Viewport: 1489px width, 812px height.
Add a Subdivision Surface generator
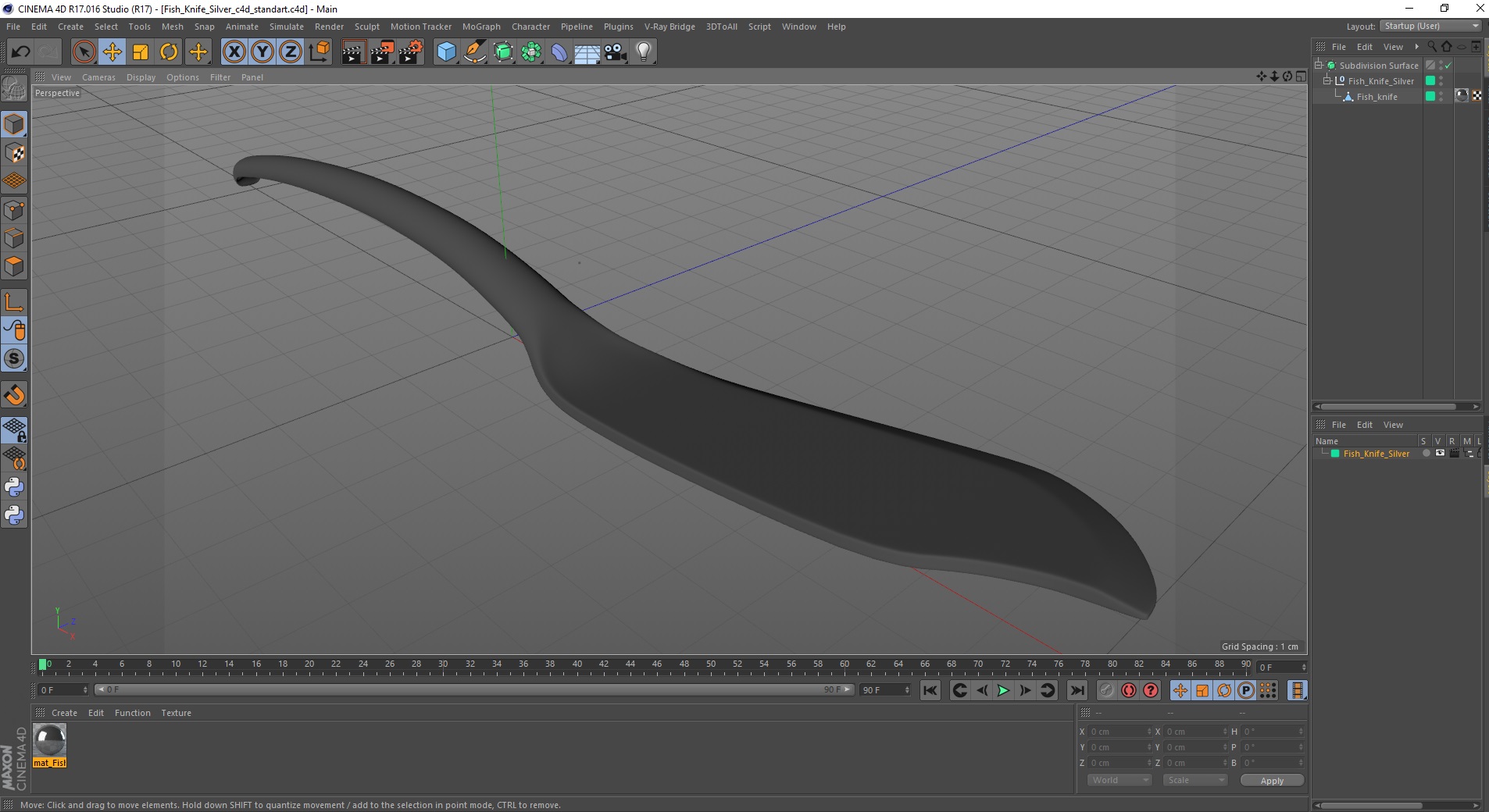coord(503,52)
